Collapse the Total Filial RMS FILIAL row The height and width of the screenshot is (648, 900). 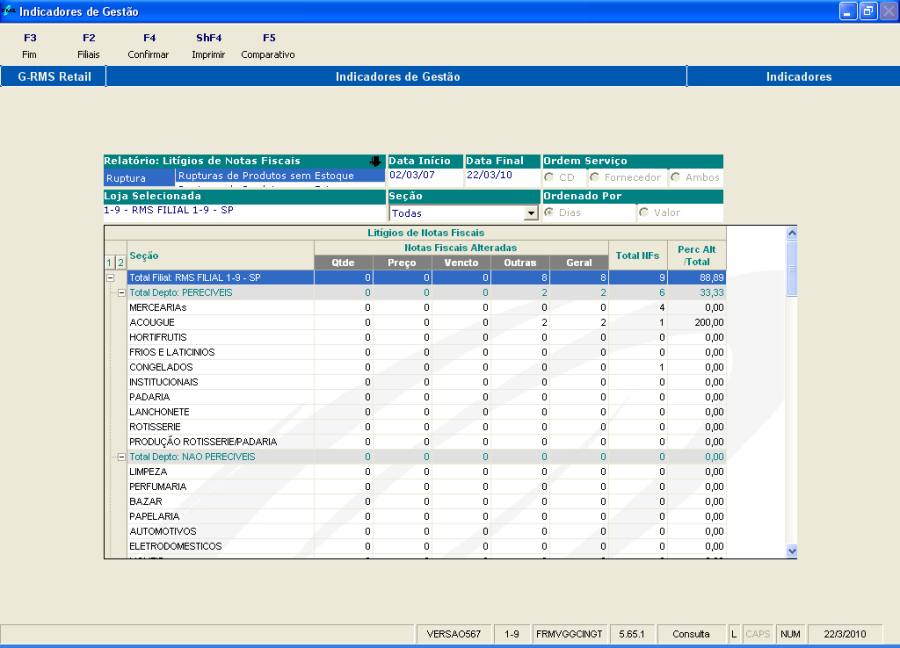coord(110,278)
